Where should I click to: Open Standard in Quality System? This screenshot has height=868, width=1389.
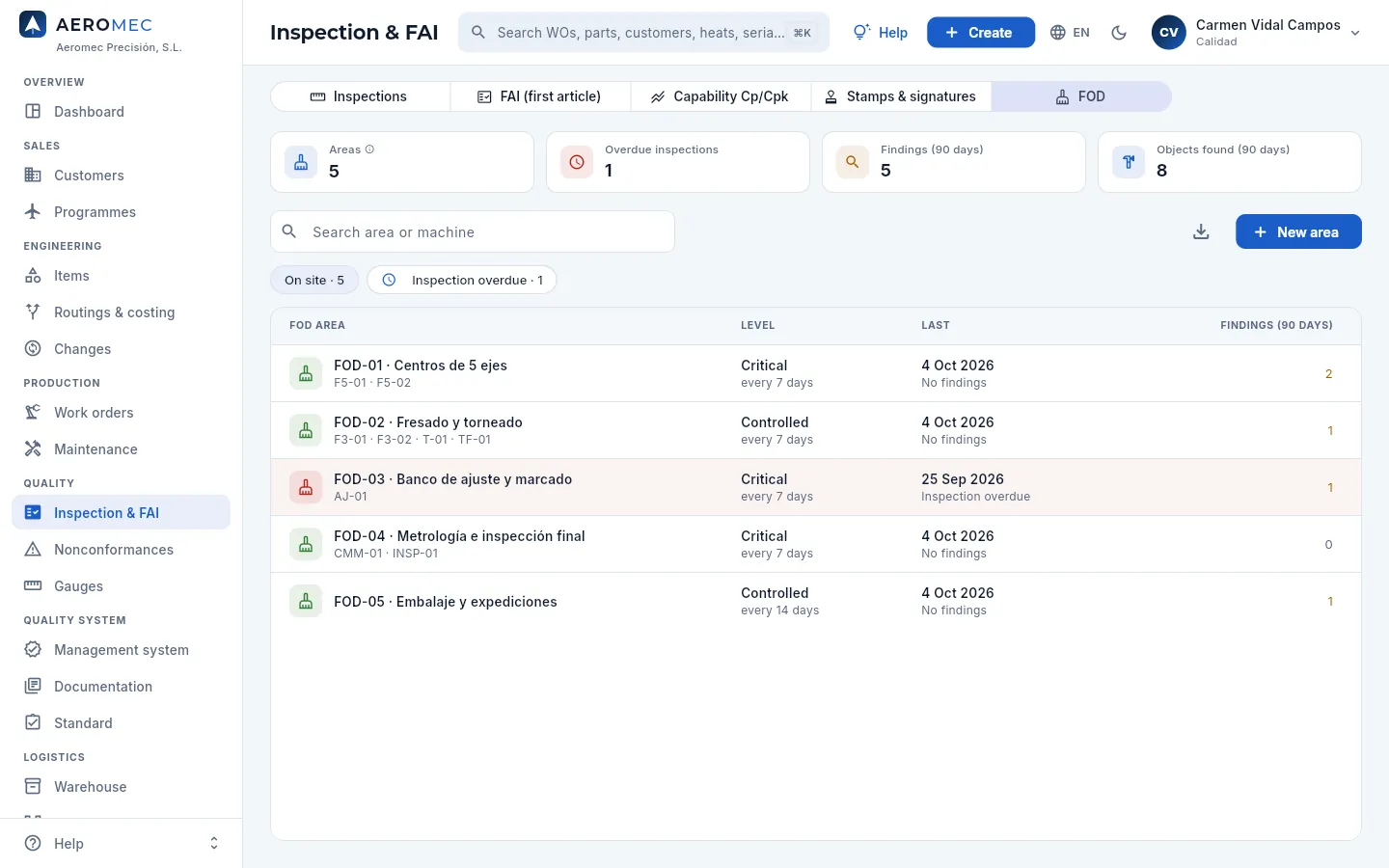tap(121, 723)
